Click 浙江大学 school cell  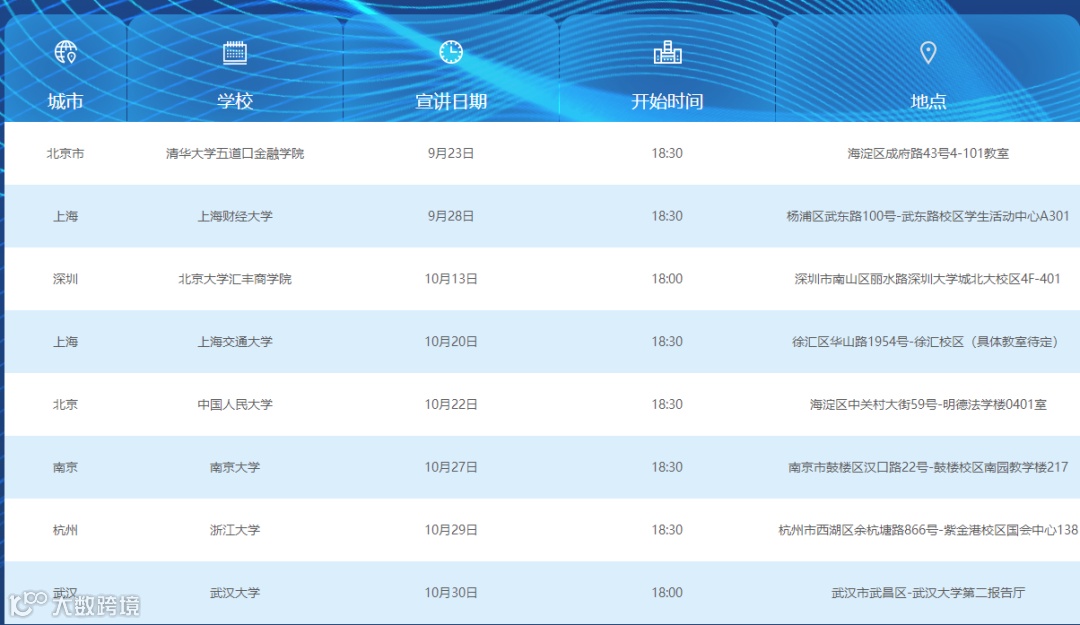[x=235, y=530]
